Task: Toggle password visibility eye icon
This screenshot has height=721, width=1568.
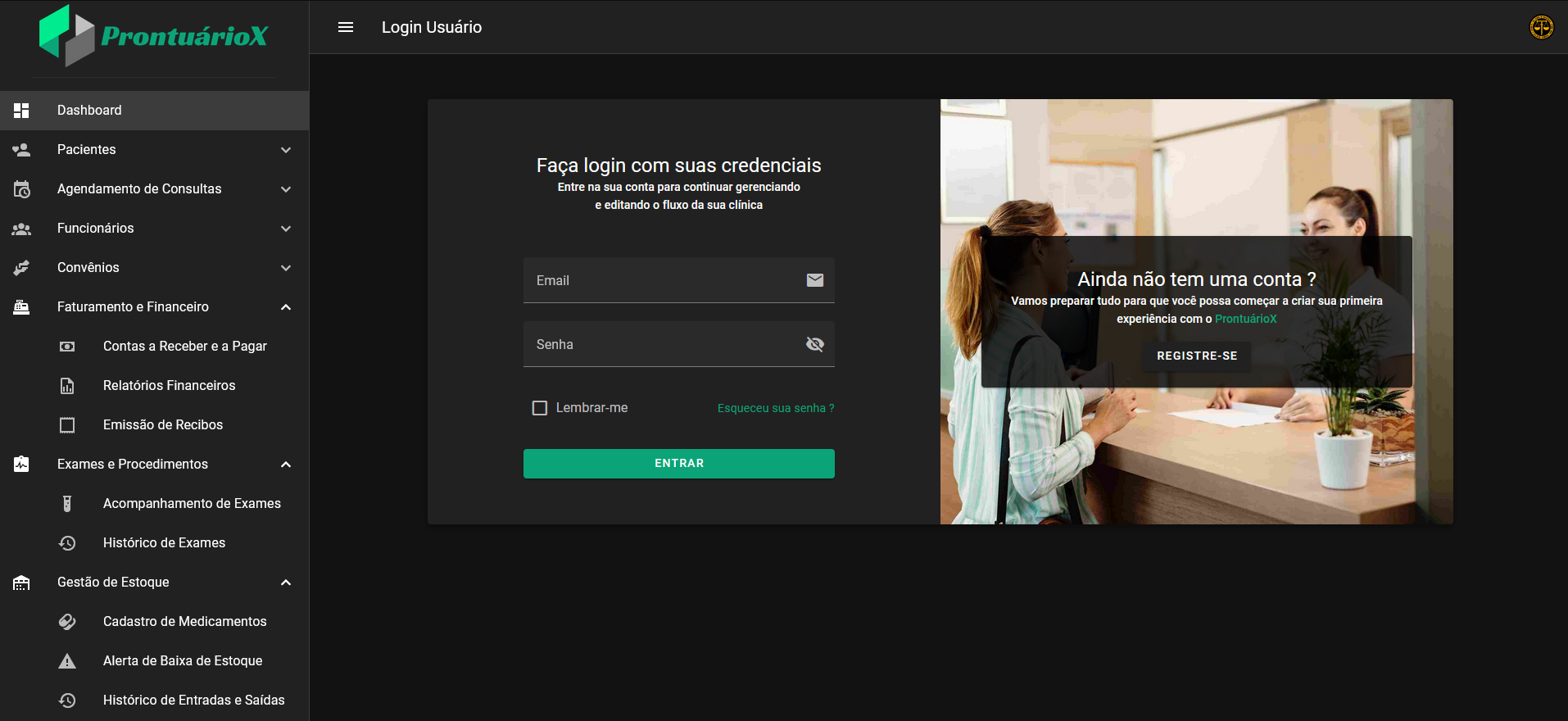Action: [x=814, y=344]
